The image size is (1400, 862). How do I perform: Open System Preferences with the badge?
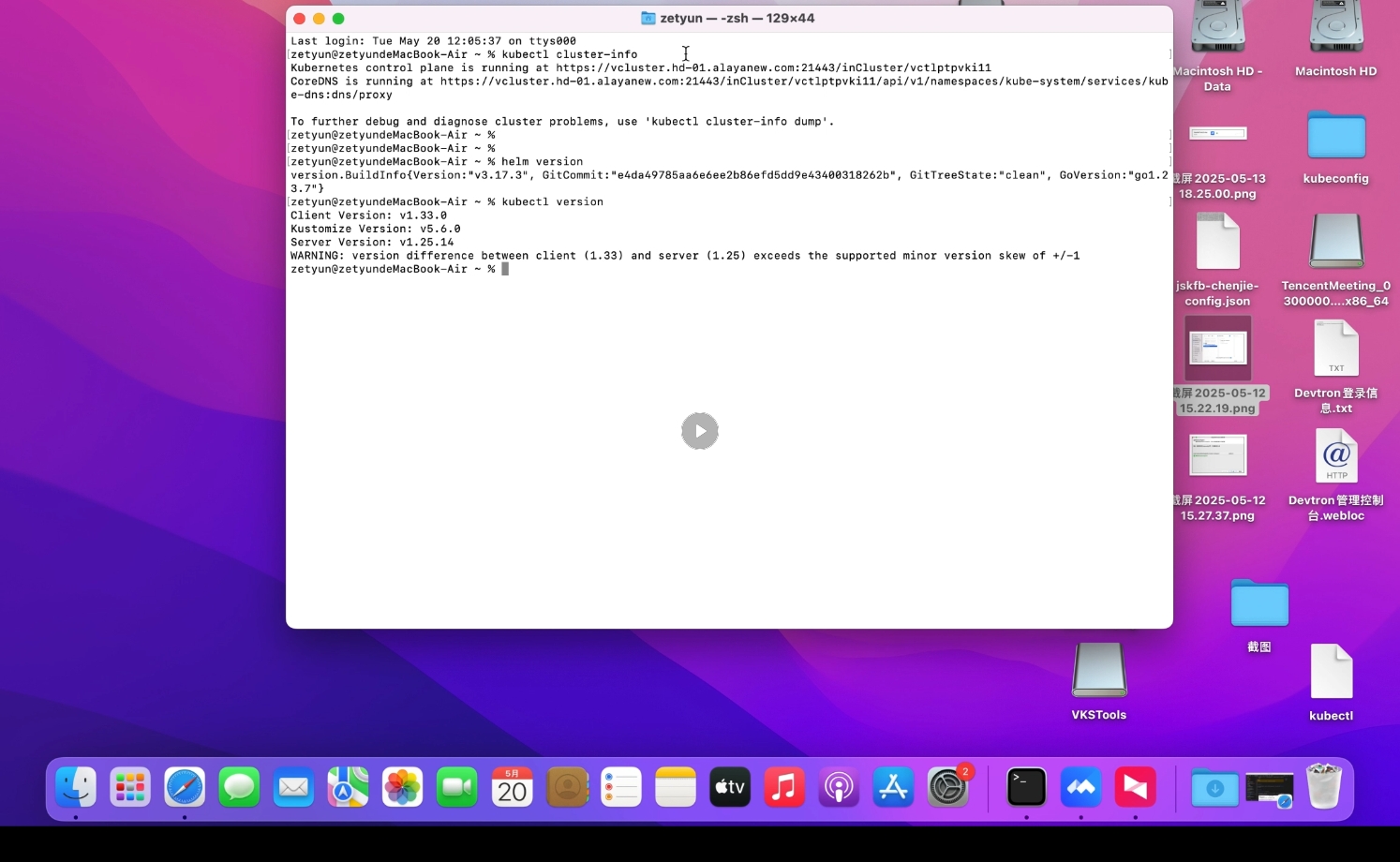tap(948, 787)
